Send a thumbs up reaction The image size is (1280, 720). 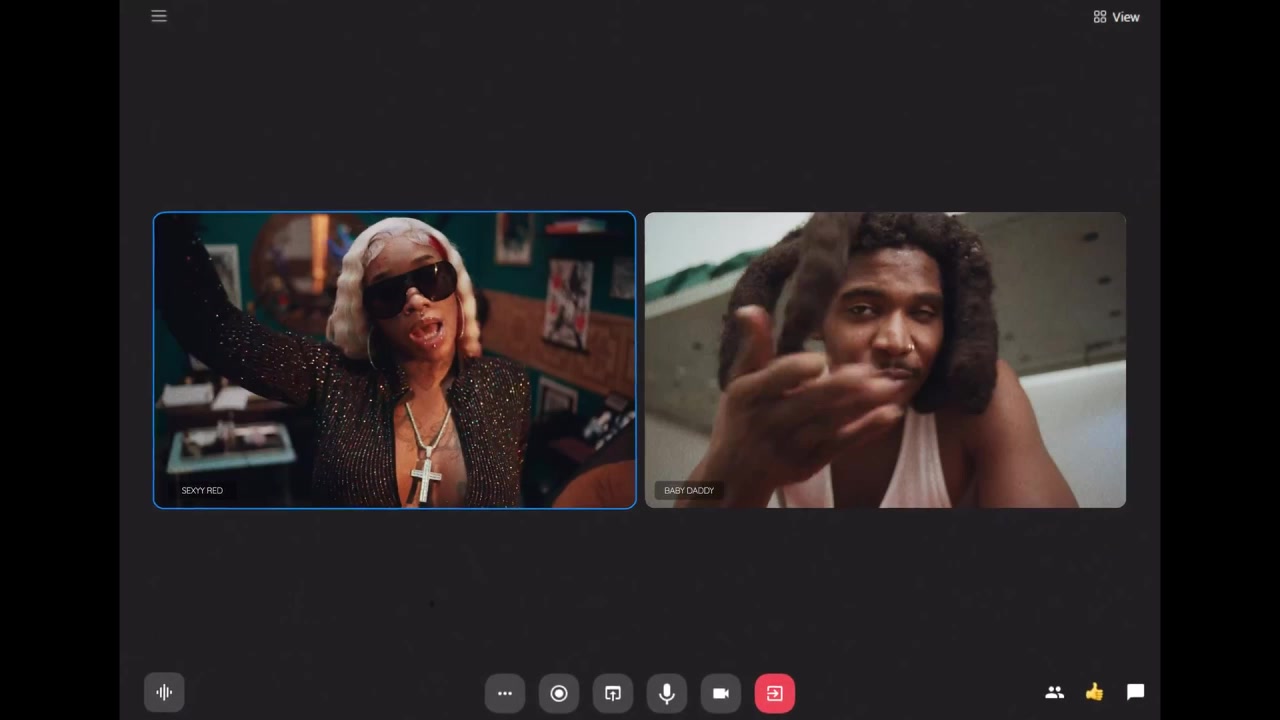point(1094,692)
